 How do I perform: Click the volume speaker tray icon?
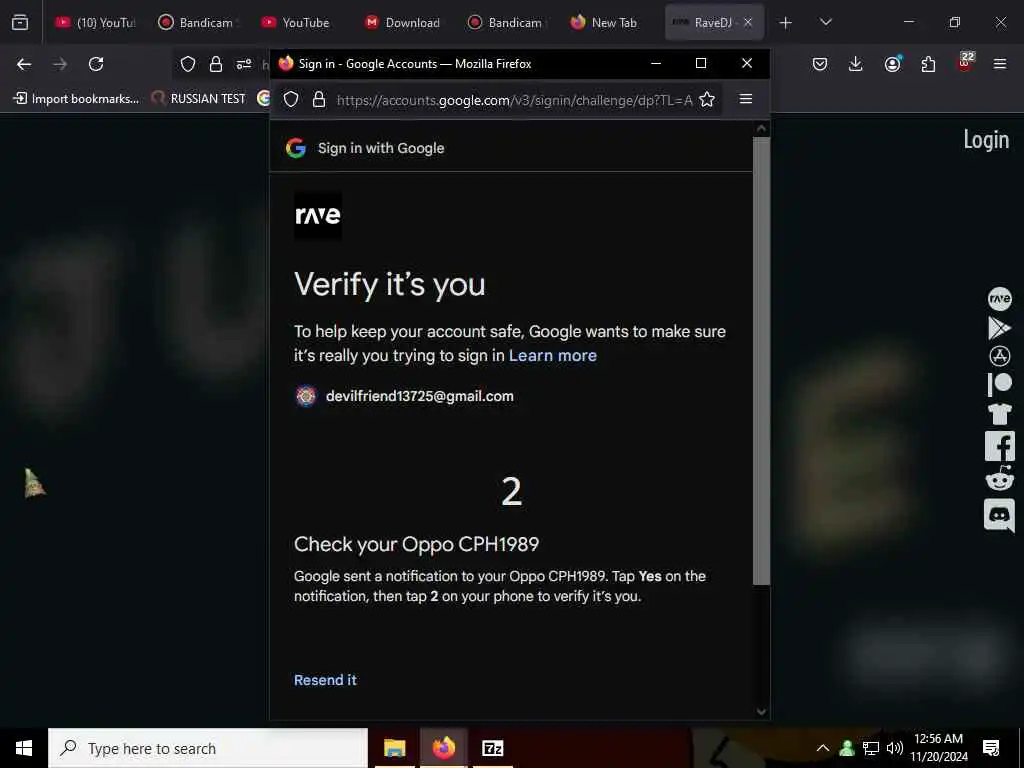(x=895, y=748)
